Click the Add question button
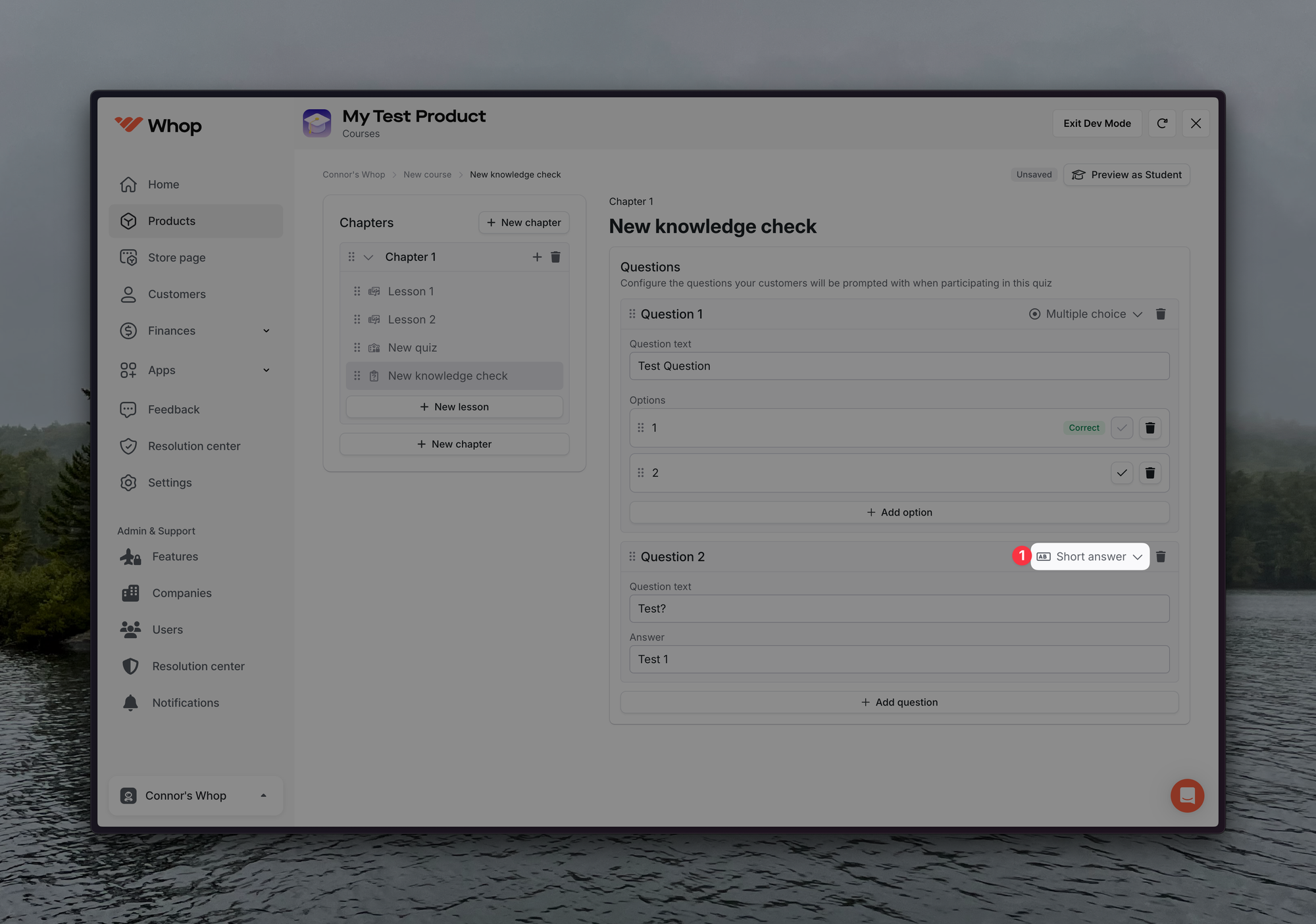The height and width of the screenshot is (924, 1316). tap(899, 702)
